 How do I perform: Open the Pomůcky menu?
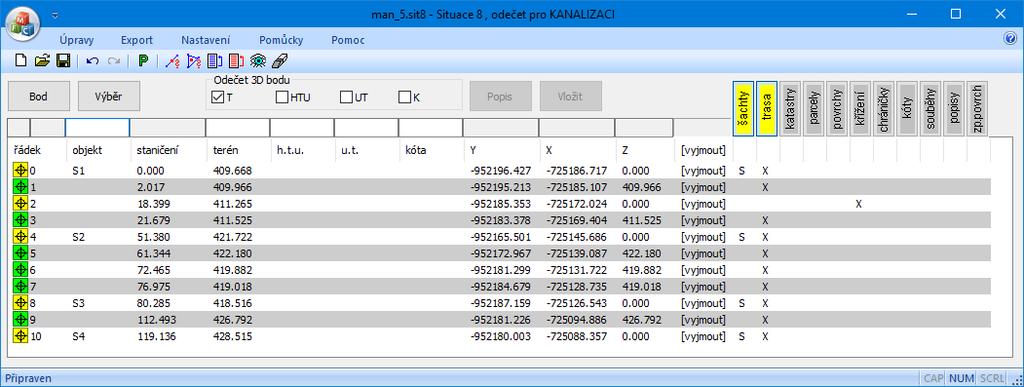(281, 40)
